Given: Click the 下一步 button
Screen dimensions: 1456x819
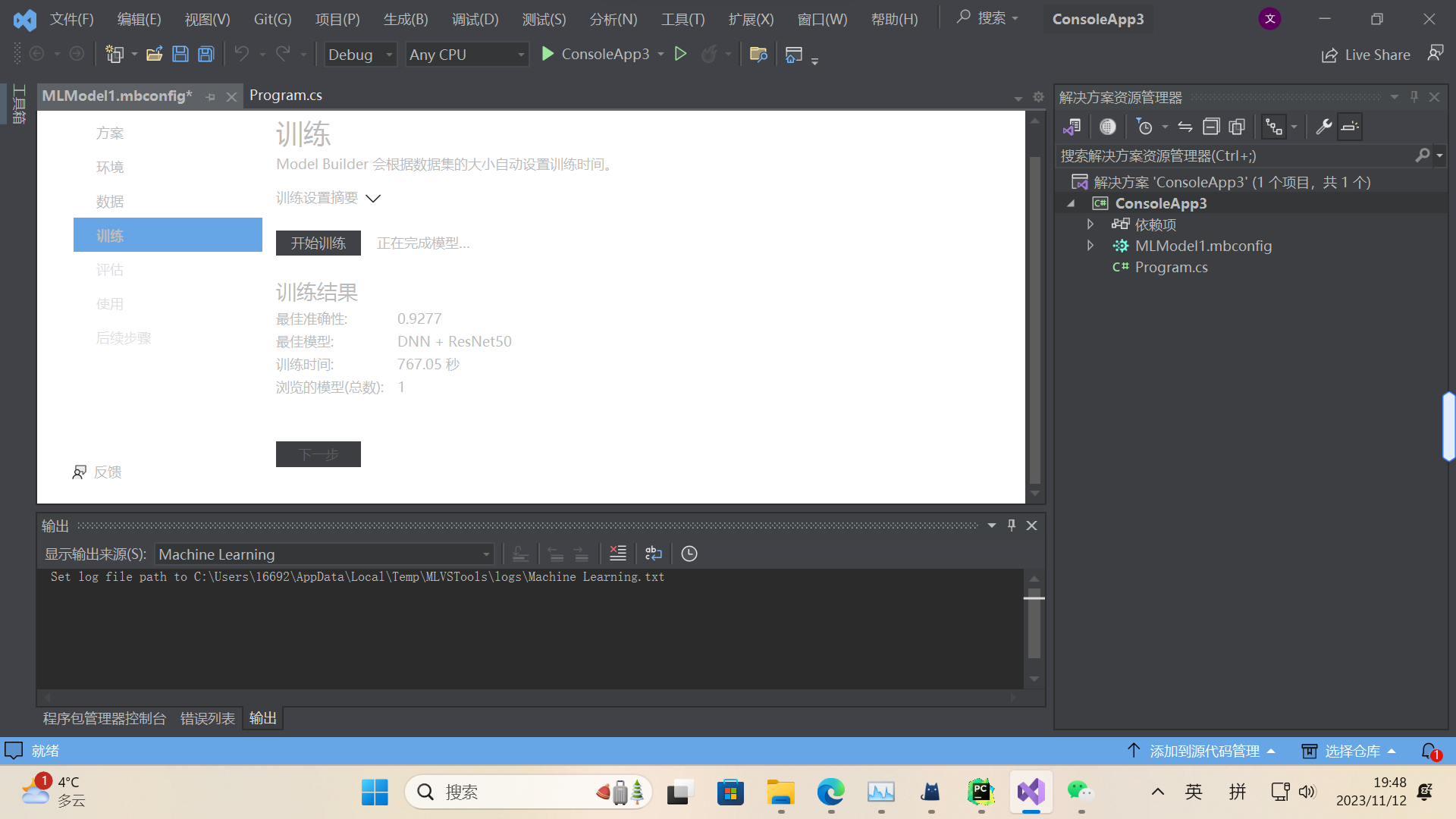Looking at the screenshot, I should 318,454.
